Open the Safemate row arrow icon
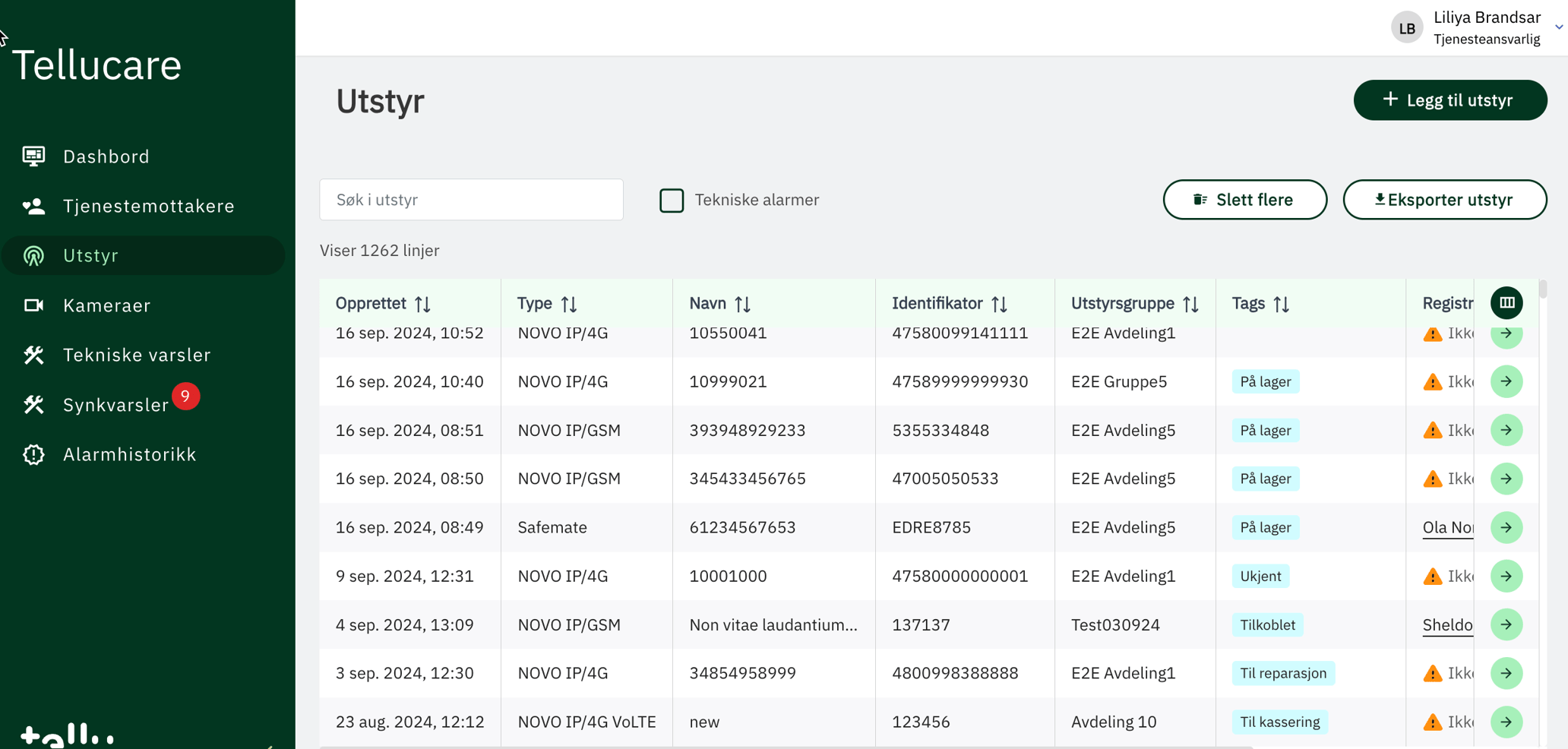The width and height of the screenshot is (1568, 749). [1506, 527]
